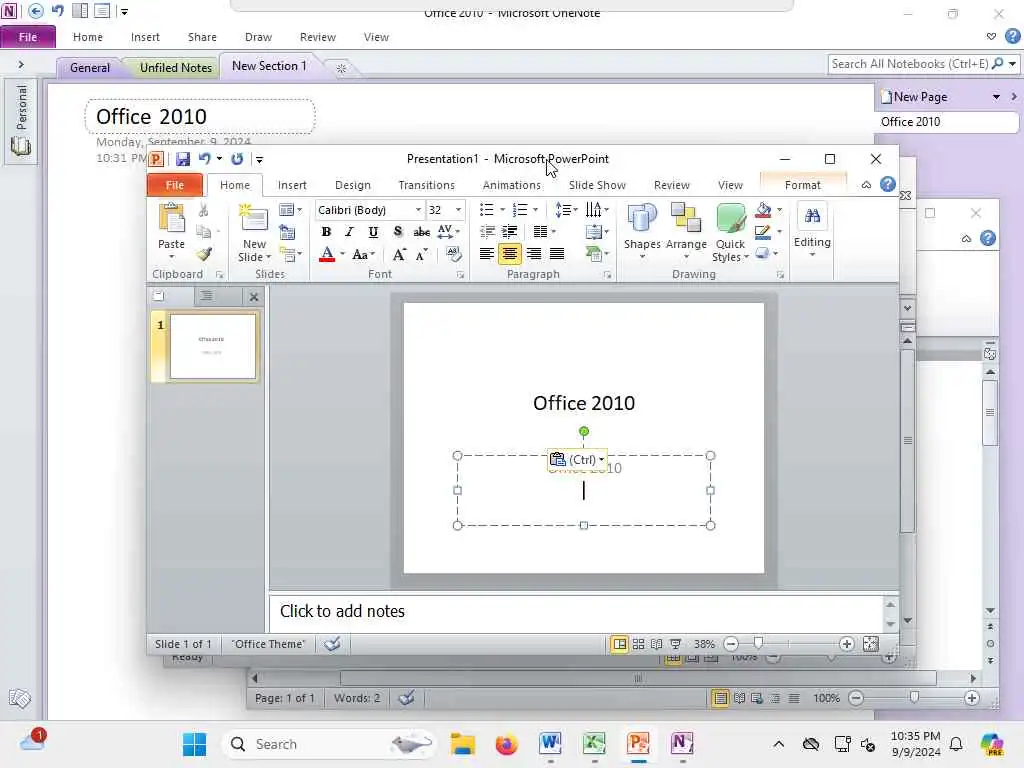Switch to the Slide Show tab

pos(597,185)
